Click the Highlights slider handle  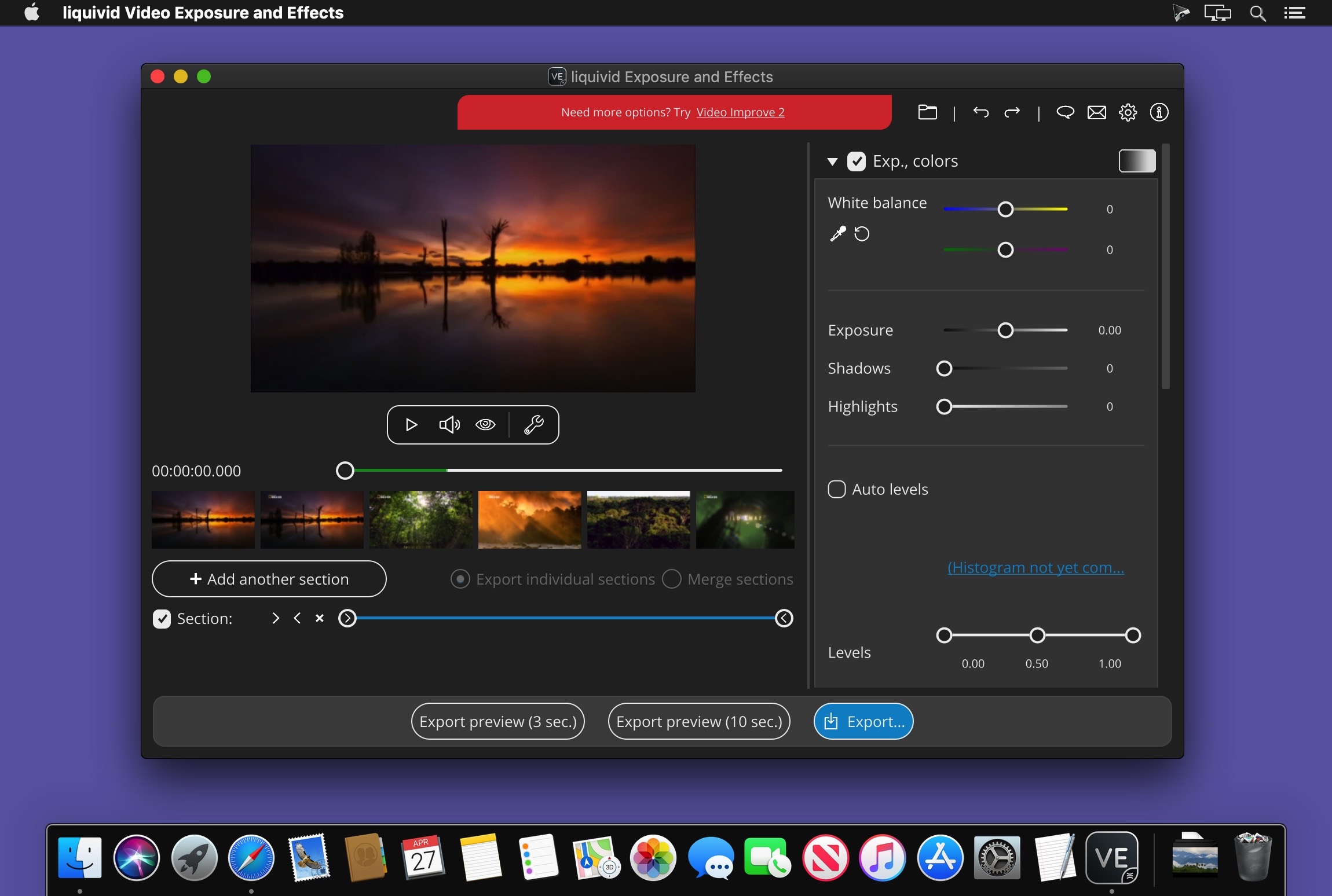click(x=944, y=406)
